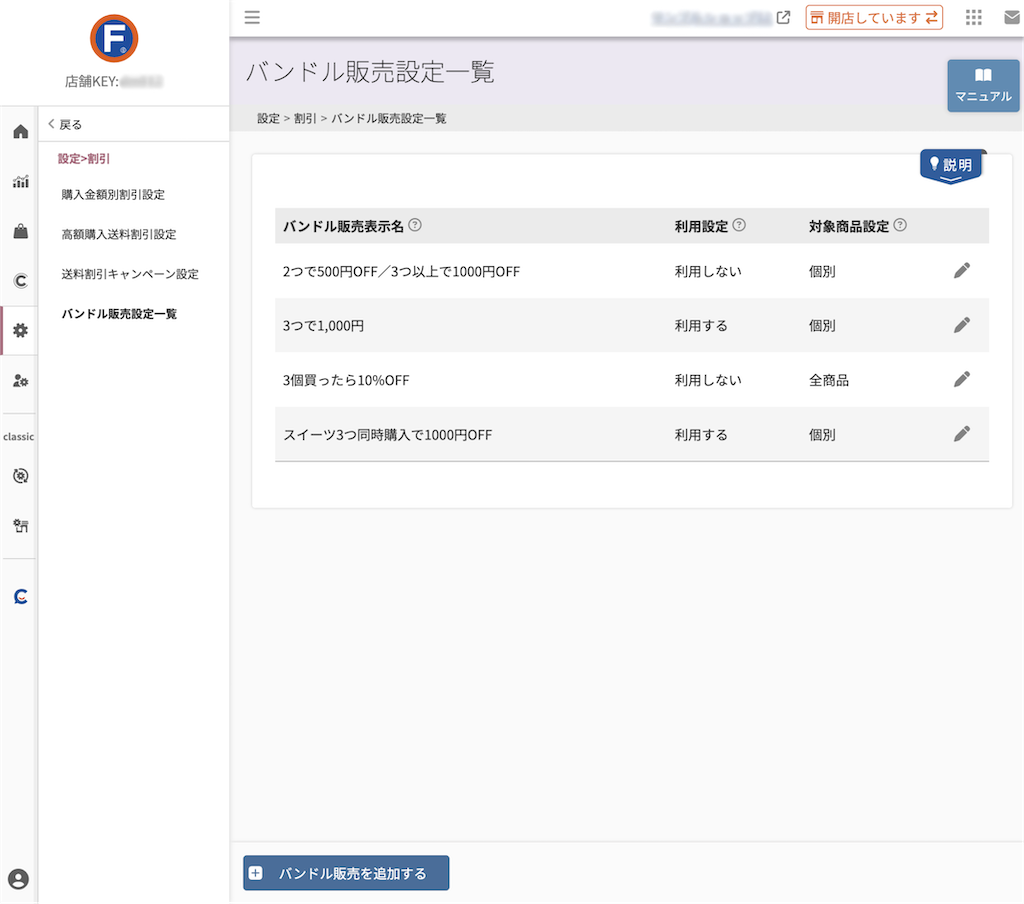Click the 開店しています store status button
This screenshot has width=1024, height=904.
tap(874, 18)
